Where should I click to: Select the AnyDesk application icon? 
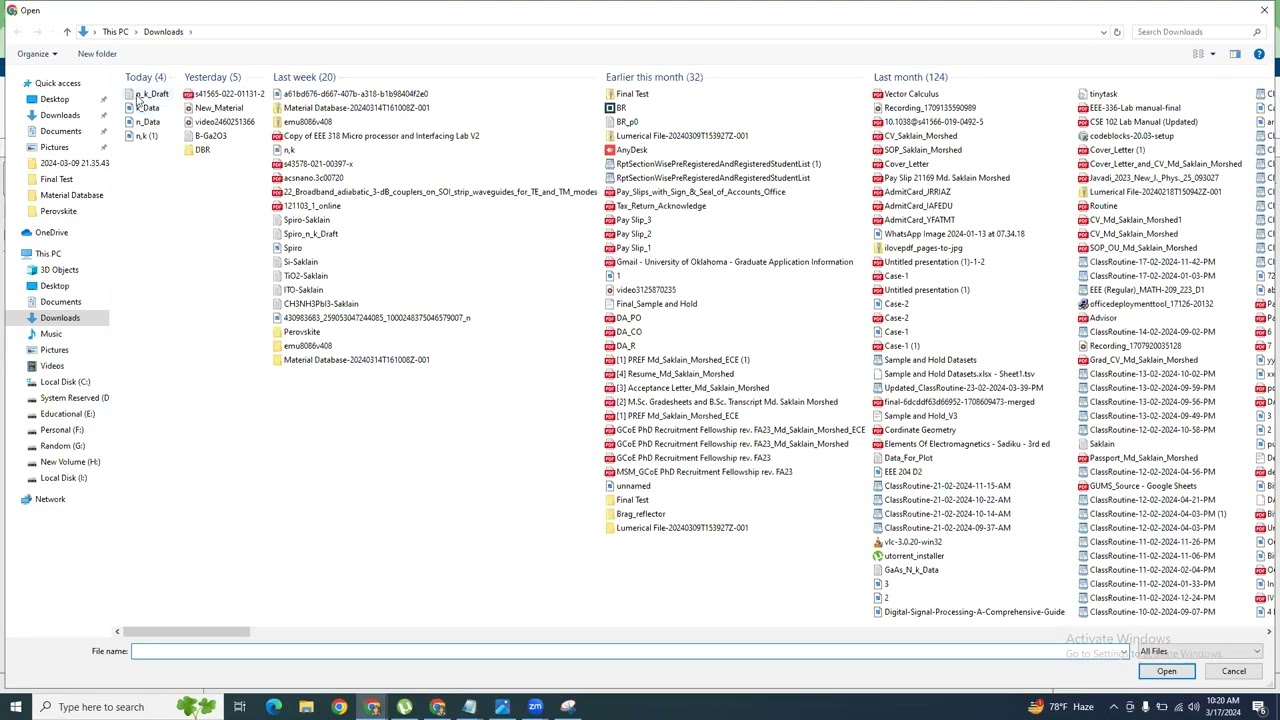tap(610, 150)
